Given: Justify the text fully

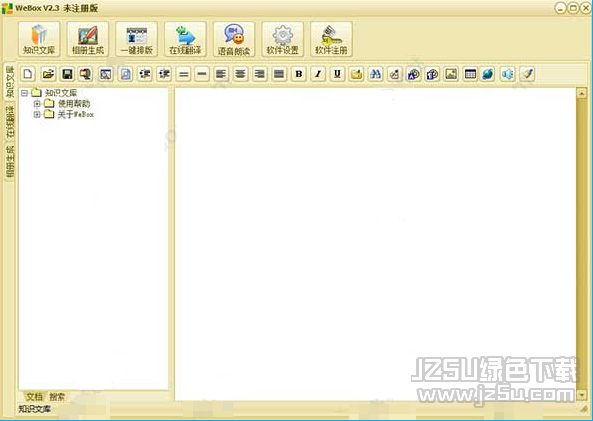Looking at the screenshot, I should pos(279,74).
